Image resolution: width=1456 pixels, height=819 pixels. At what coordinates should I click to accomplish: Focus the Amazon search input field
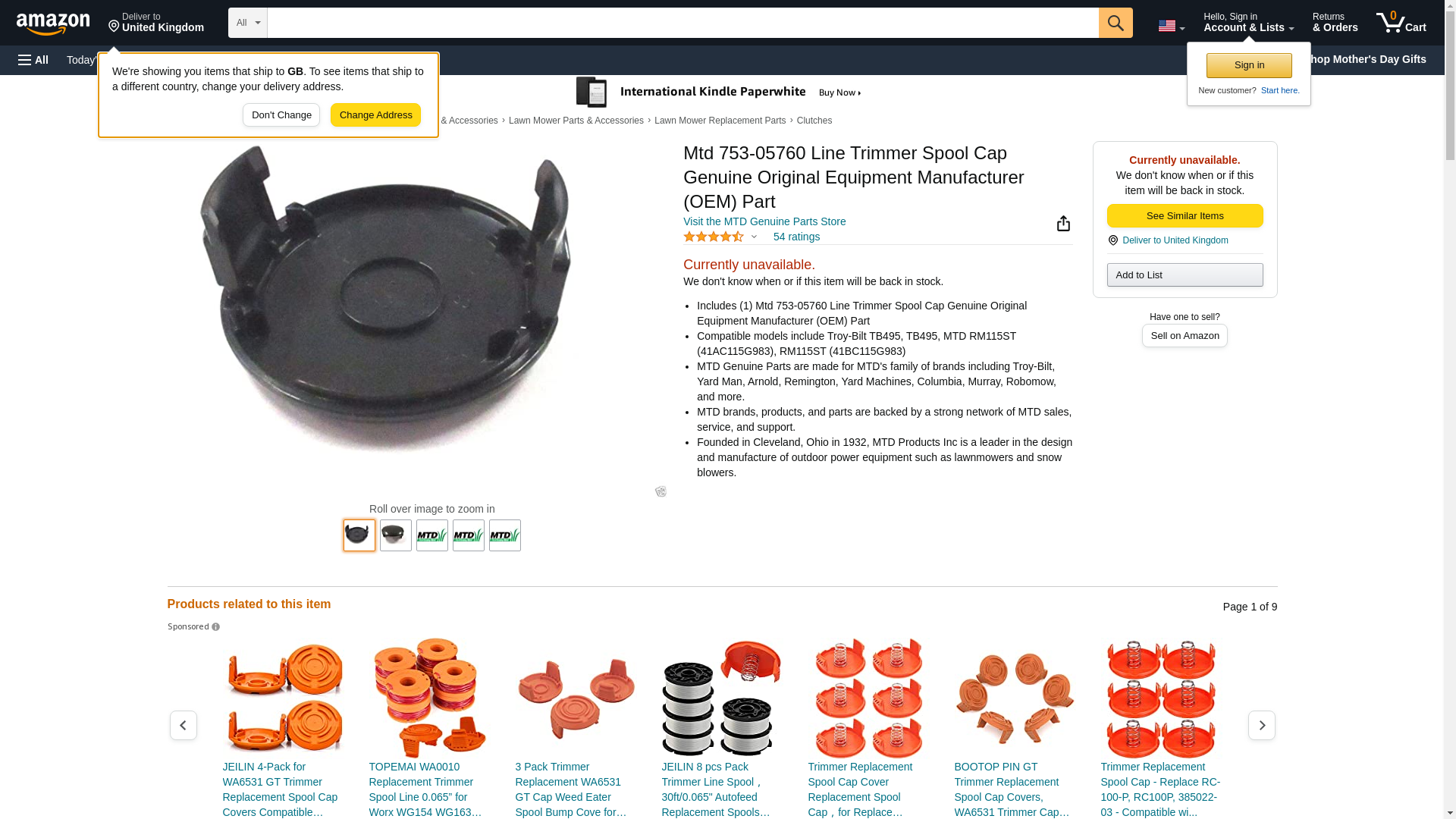click(x=682, y=23)
